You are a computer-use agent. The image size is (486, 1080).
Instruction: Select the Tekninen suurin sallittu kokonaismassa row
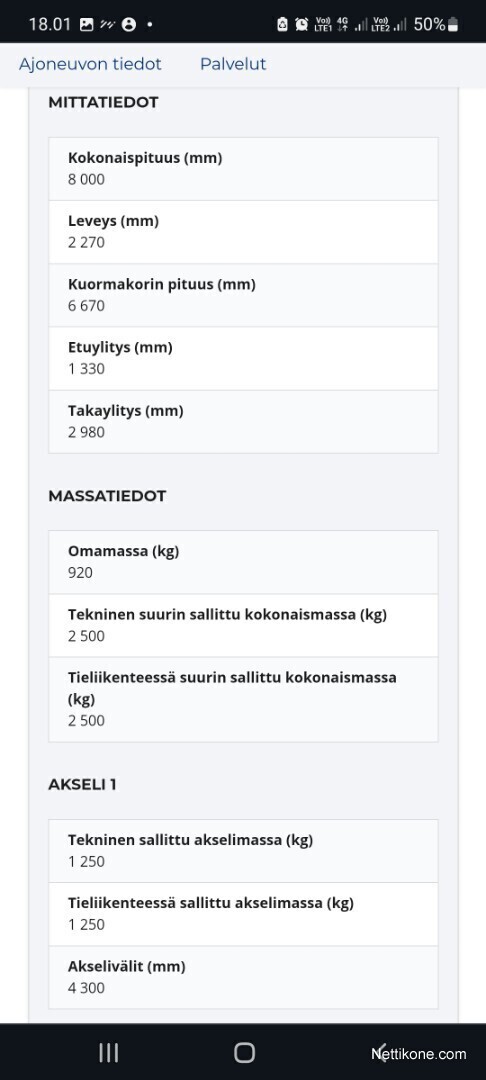click(243, 625)
